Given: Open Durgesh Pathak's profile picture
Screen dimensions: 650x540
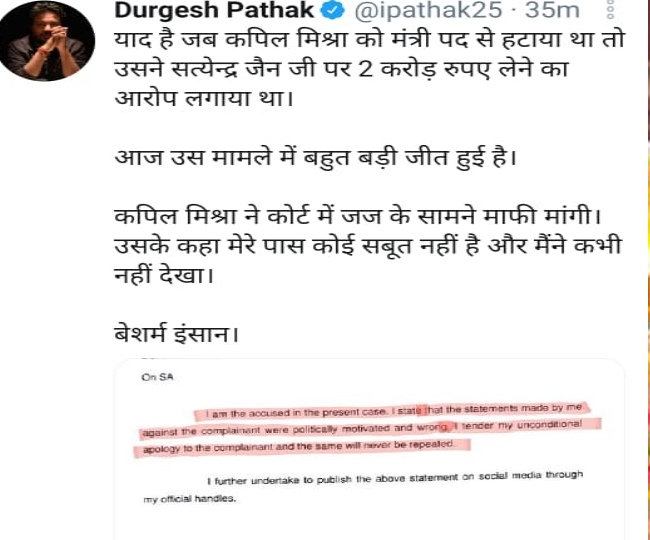Looking at the screenshot, I should [47, 40].
